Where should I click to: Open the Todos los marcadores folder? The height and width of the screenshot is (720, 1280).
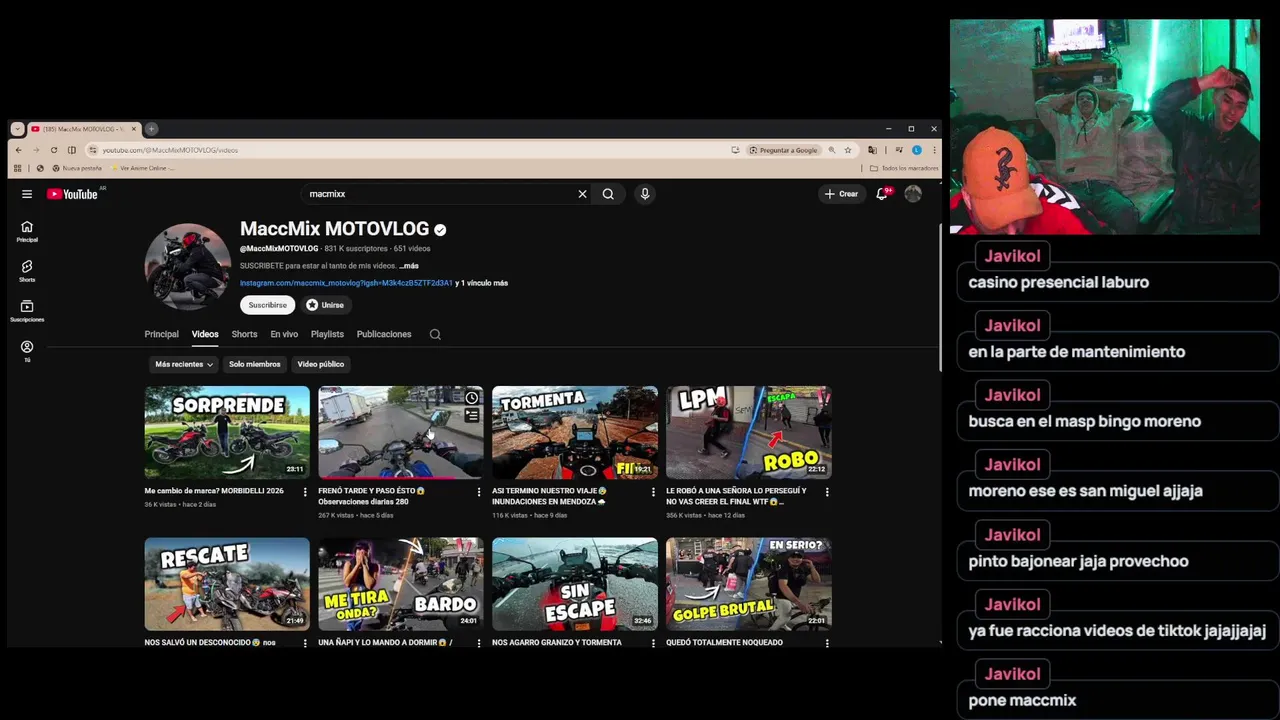click(903, 168)
